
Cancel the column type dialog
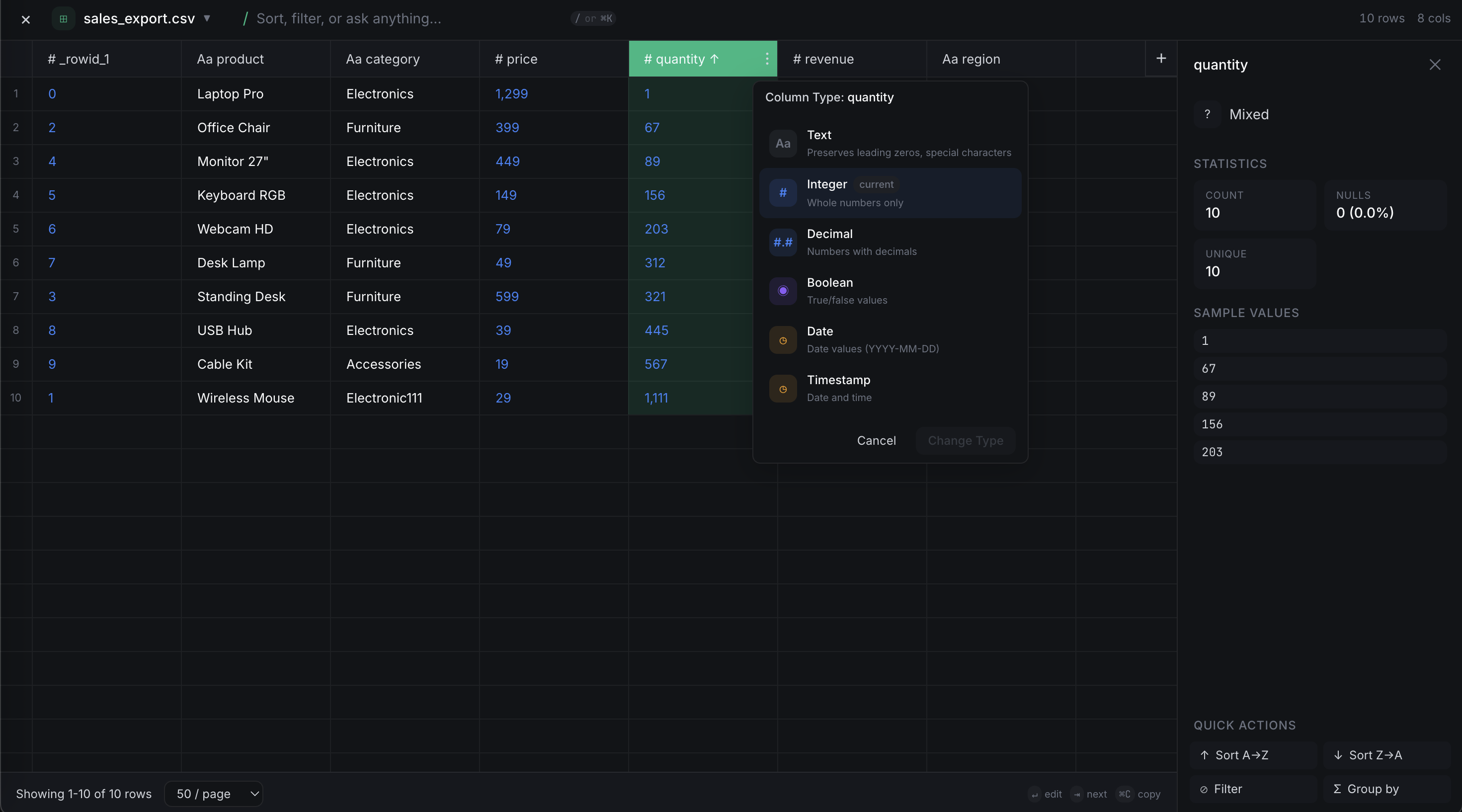click(x=876, y=440)
